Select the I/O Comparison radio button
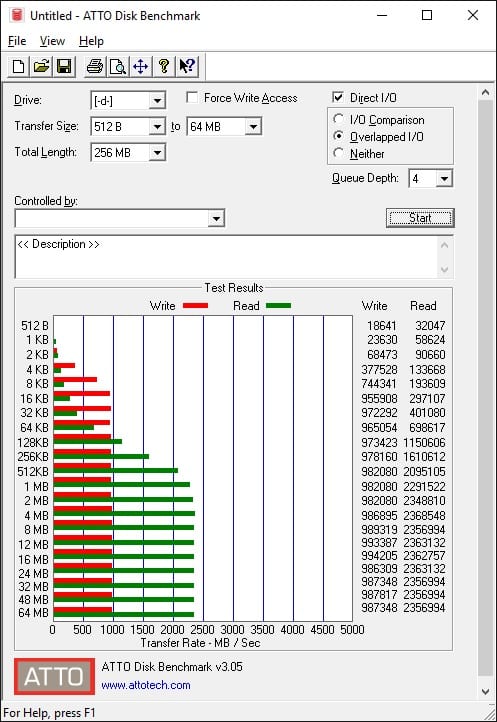The width and height of the screenshot is (497, 722). point(338,119)
